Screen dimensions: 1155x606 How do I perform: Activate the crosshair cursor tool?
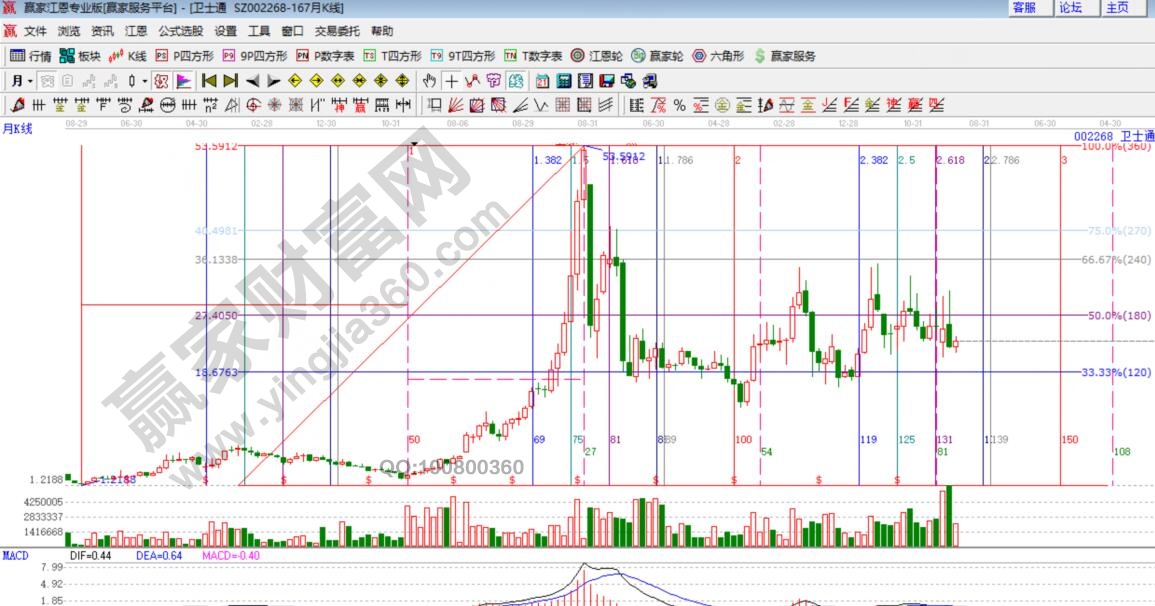[452, 81]
